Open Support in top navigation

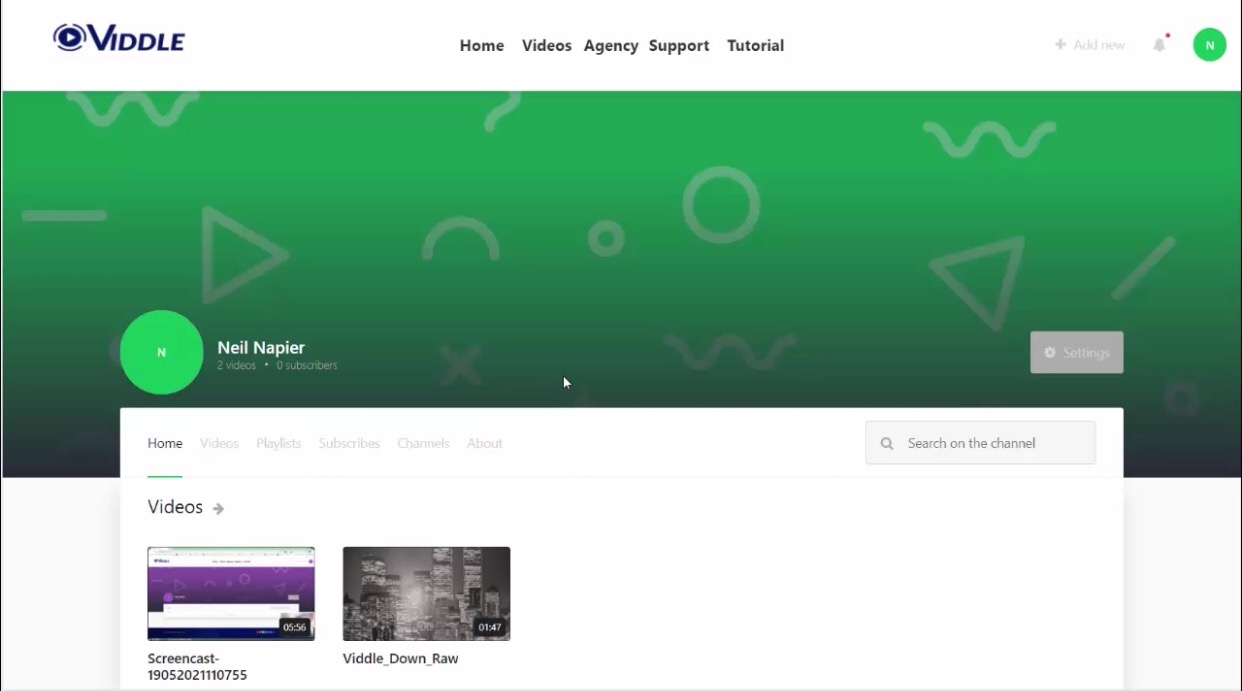[679, 46]
